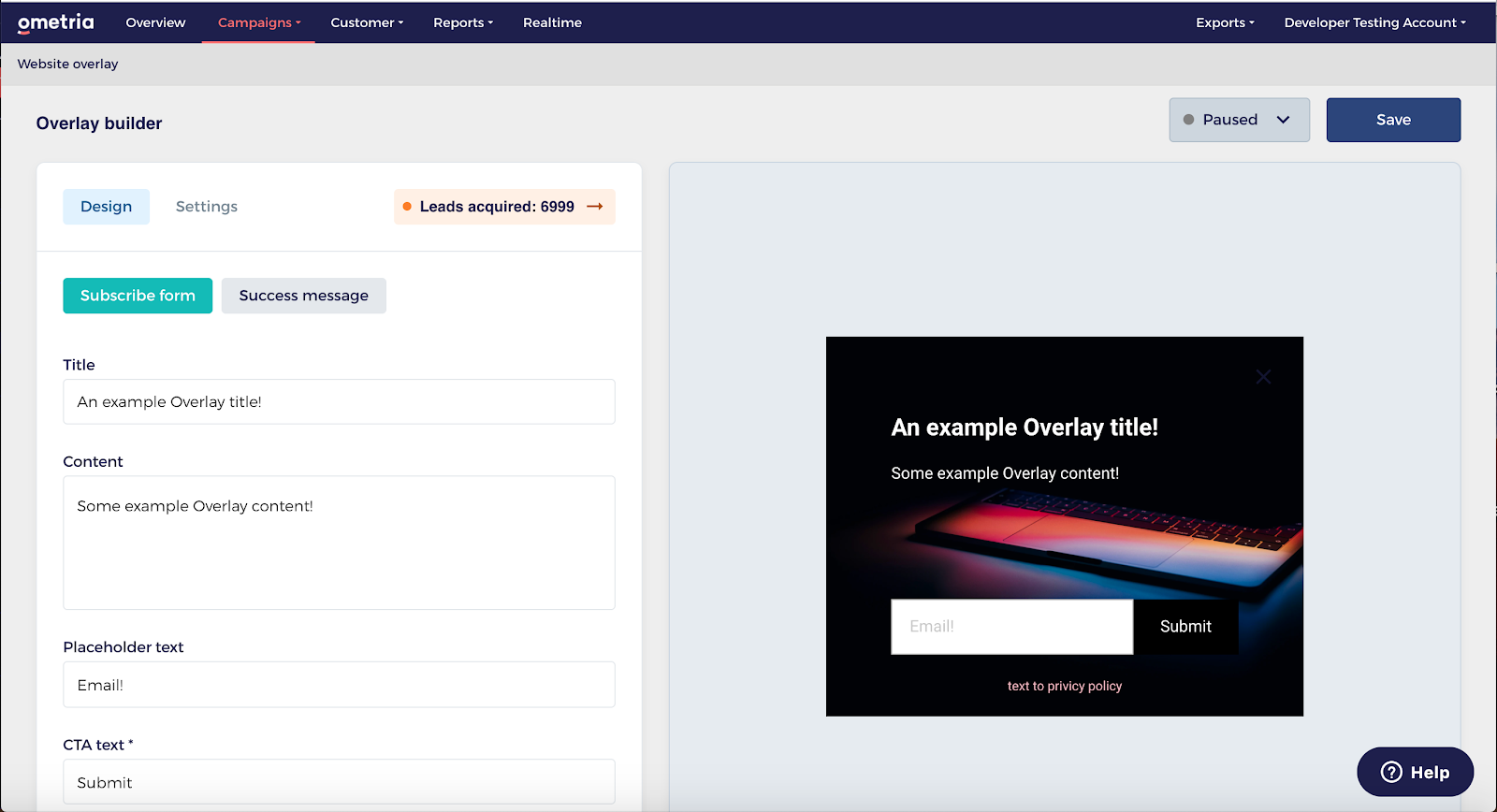
Task: Open the Leads acquired: 6999 link
Action: pyautogui.click(x=504, y=207)
